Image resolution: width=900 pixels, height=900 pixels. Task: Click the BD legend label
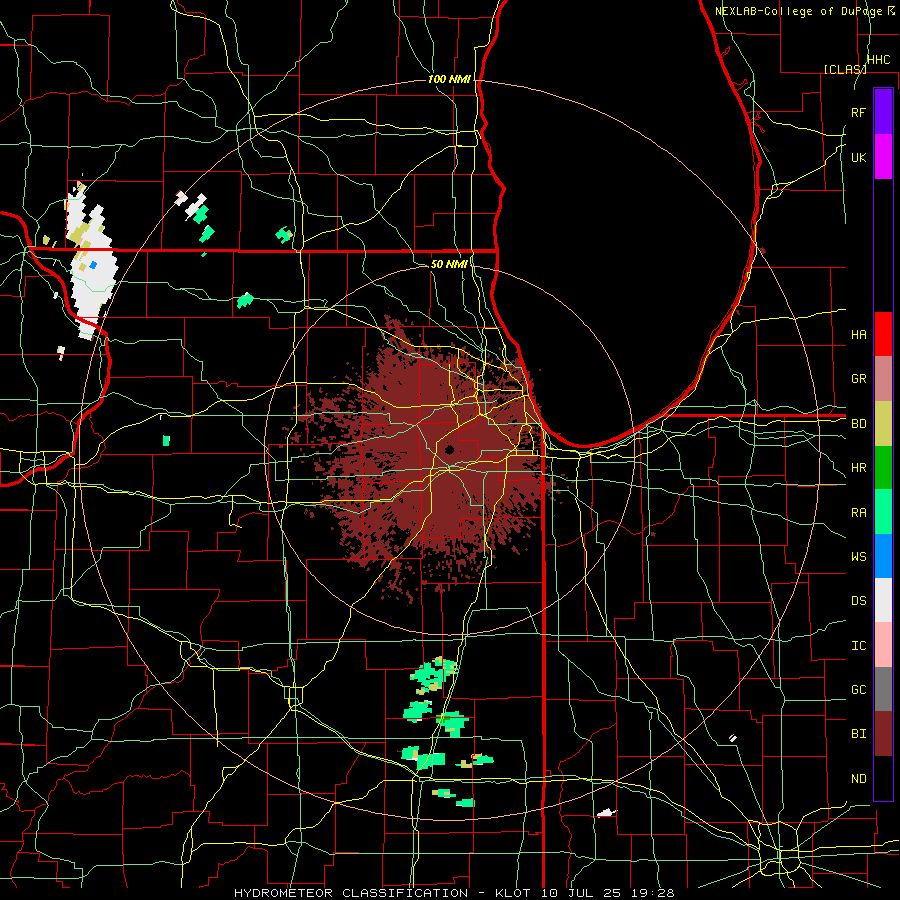[x=858, y=424]
